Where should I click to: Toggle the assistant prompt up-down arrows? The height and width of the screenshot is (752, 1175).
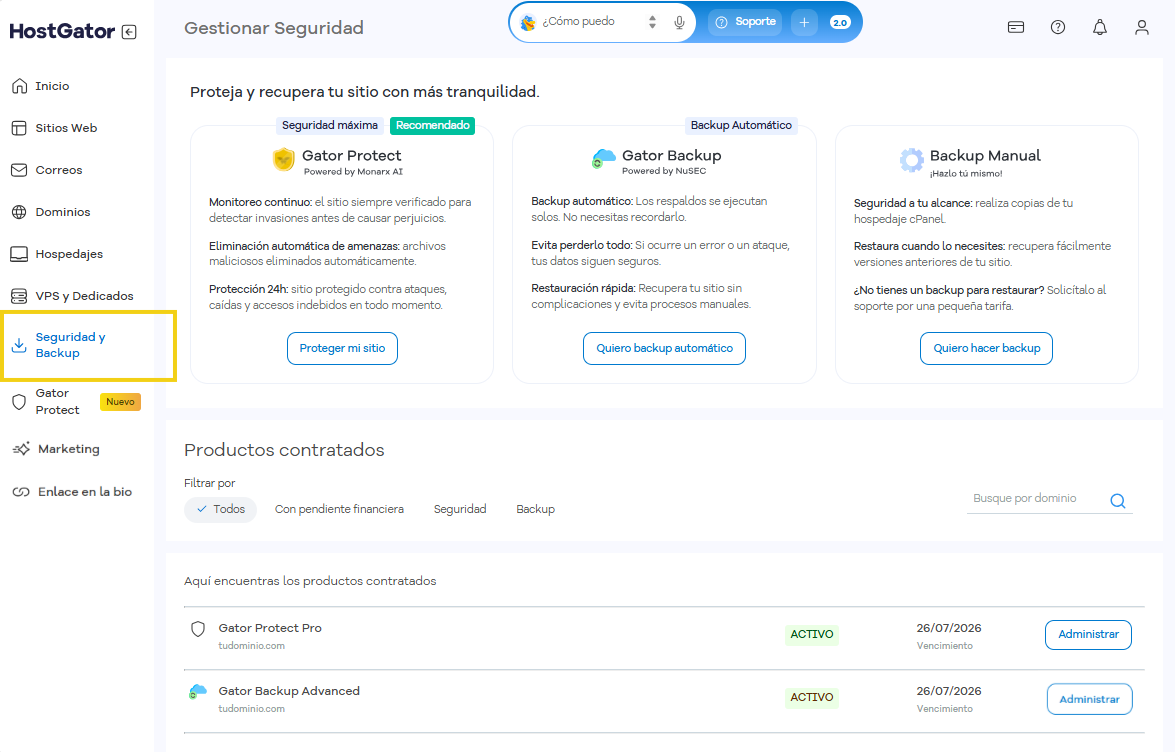click(653, 22)
